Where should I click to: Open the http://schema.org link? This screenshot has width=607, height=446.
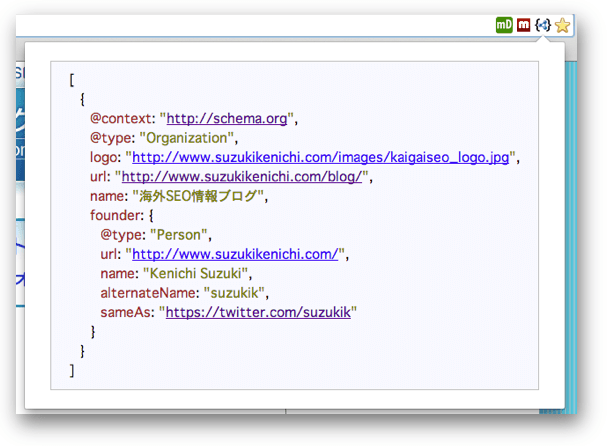(227, 118)
